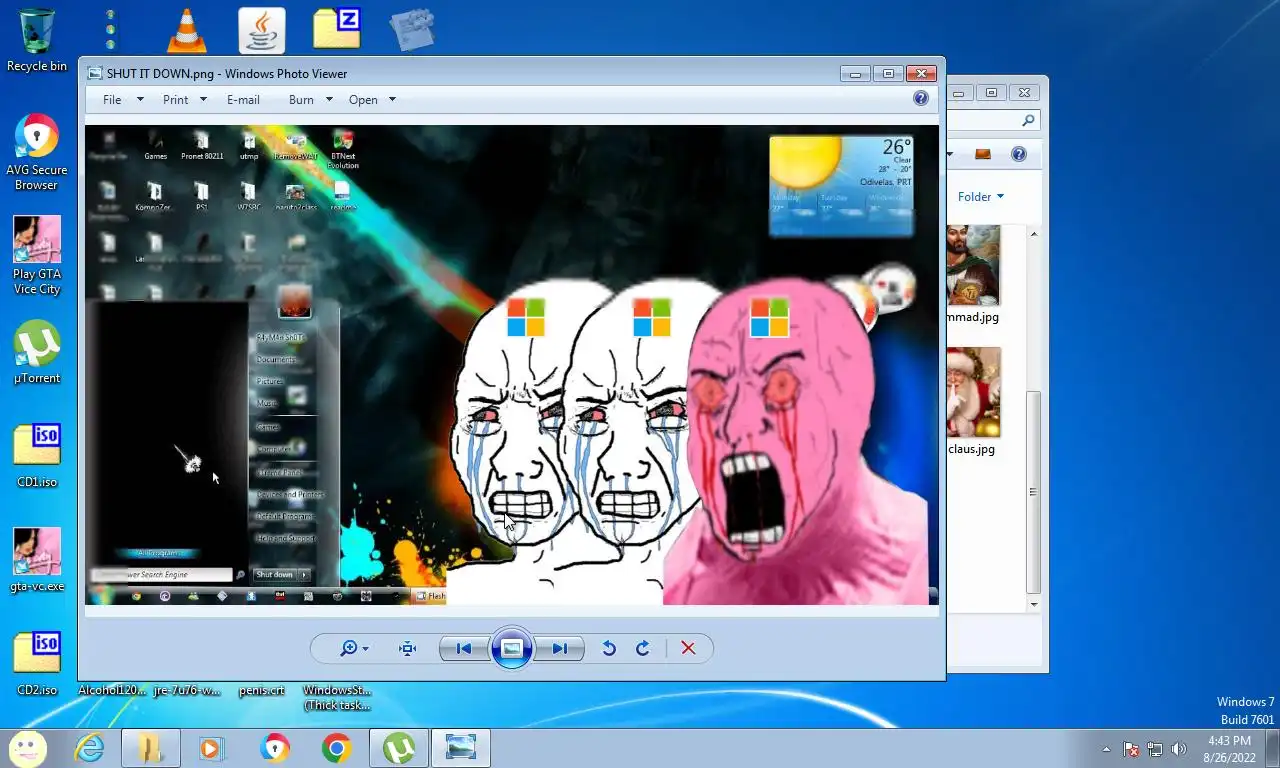Click the Explorer scrollbar up arrow
This screenshot has width=1280, height=768.
click(1034, 234)
